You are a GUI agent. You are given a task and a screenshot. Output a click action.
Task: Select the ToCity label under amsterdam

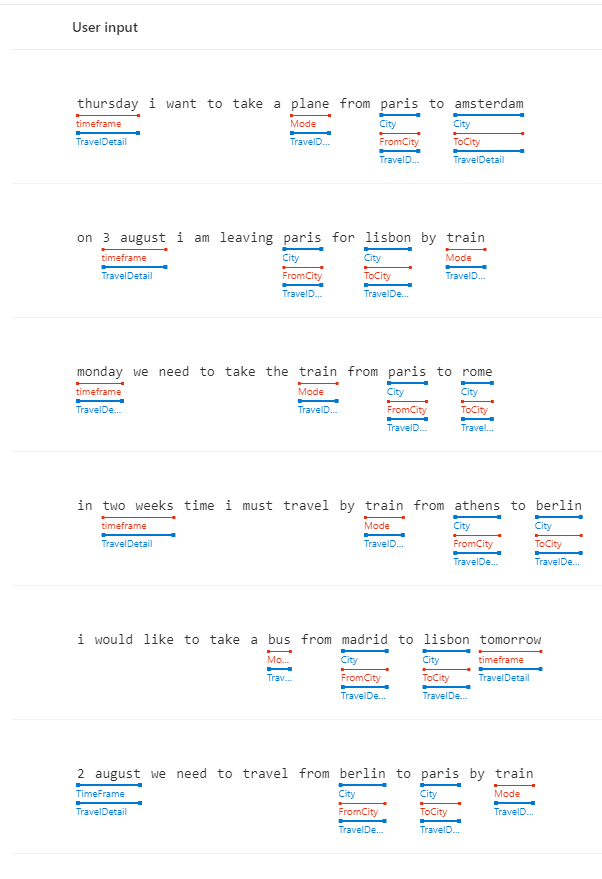467,142
